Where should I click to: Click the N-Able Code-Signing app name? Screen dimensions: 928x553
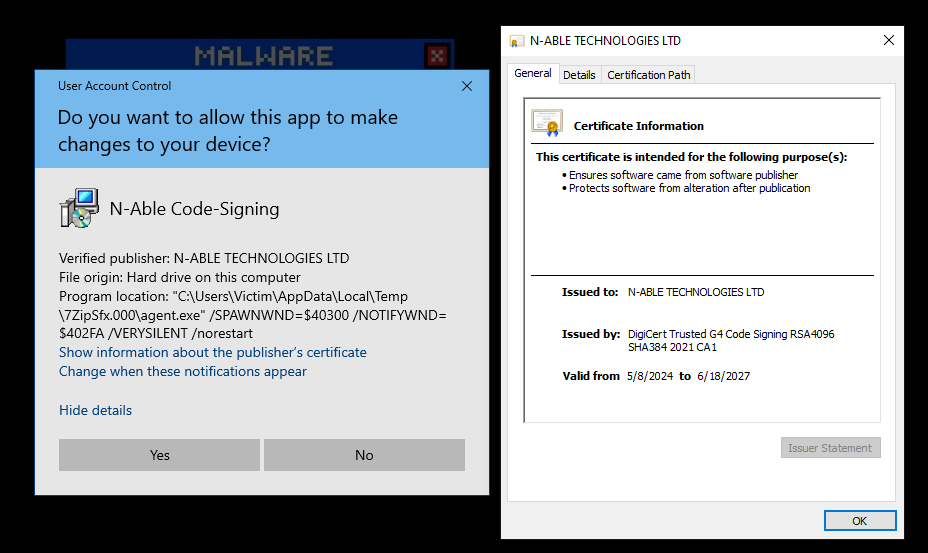pos(195,208)
